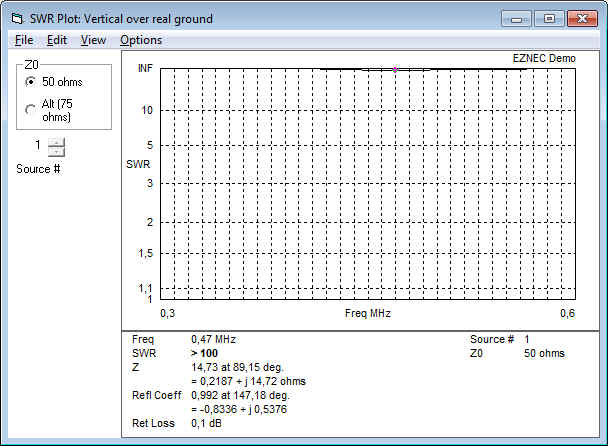Viewport: 608px width, 446px height.
Task: Close the SWR Plot window
Action: 582,19
